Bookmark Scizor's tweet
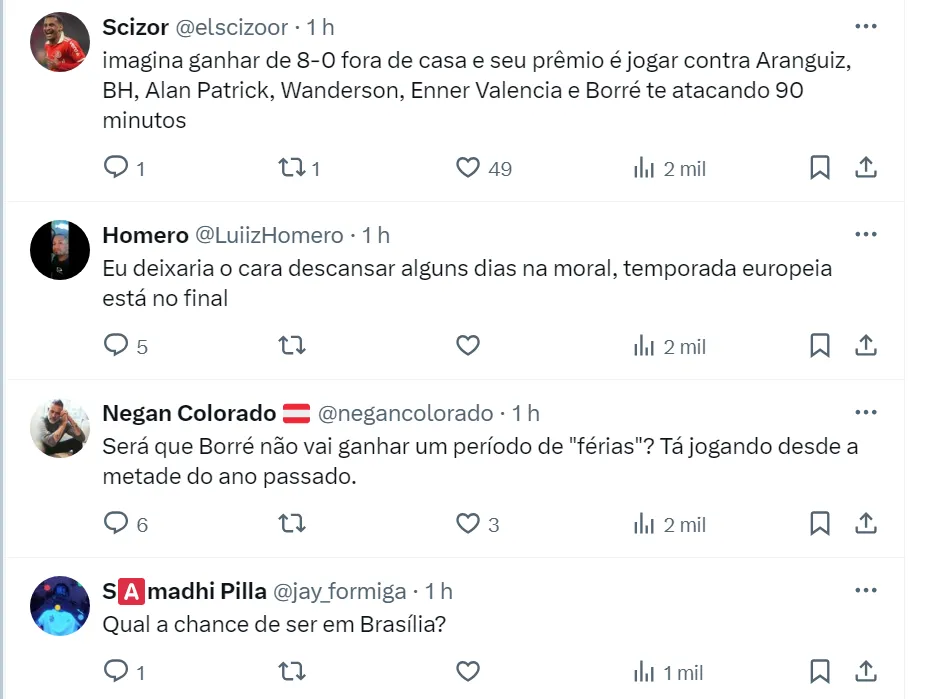This screenshot has height=699, width=928. 819,168
